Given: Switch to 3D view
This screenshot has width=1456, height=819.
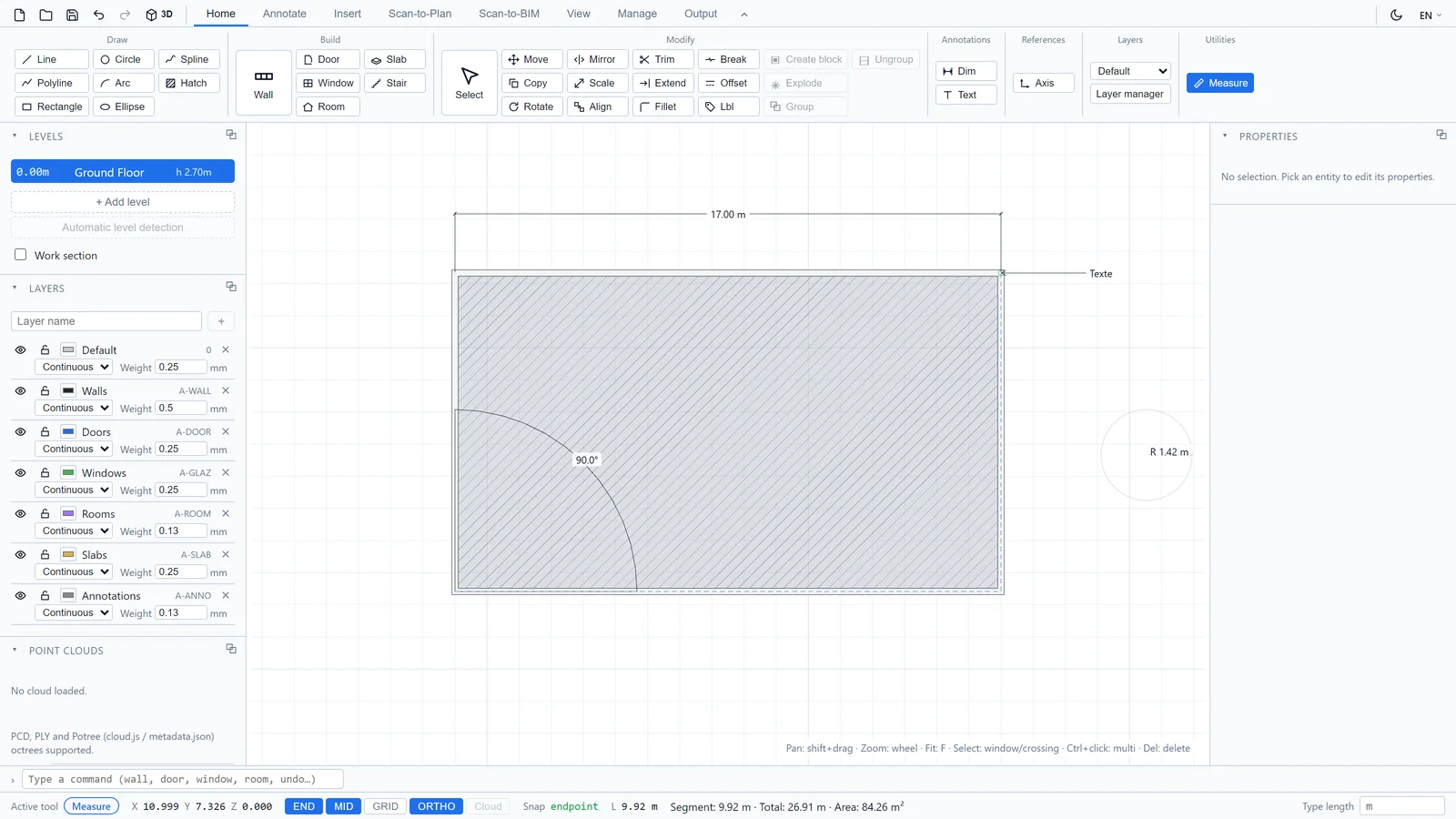Looking at the screenshot, I should coord(159,15).
